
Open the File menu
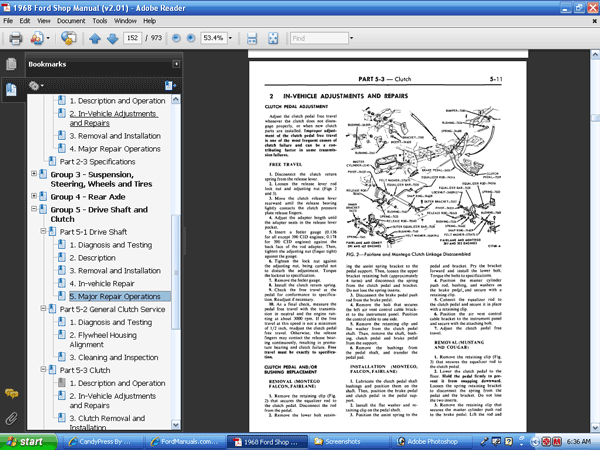8,21
